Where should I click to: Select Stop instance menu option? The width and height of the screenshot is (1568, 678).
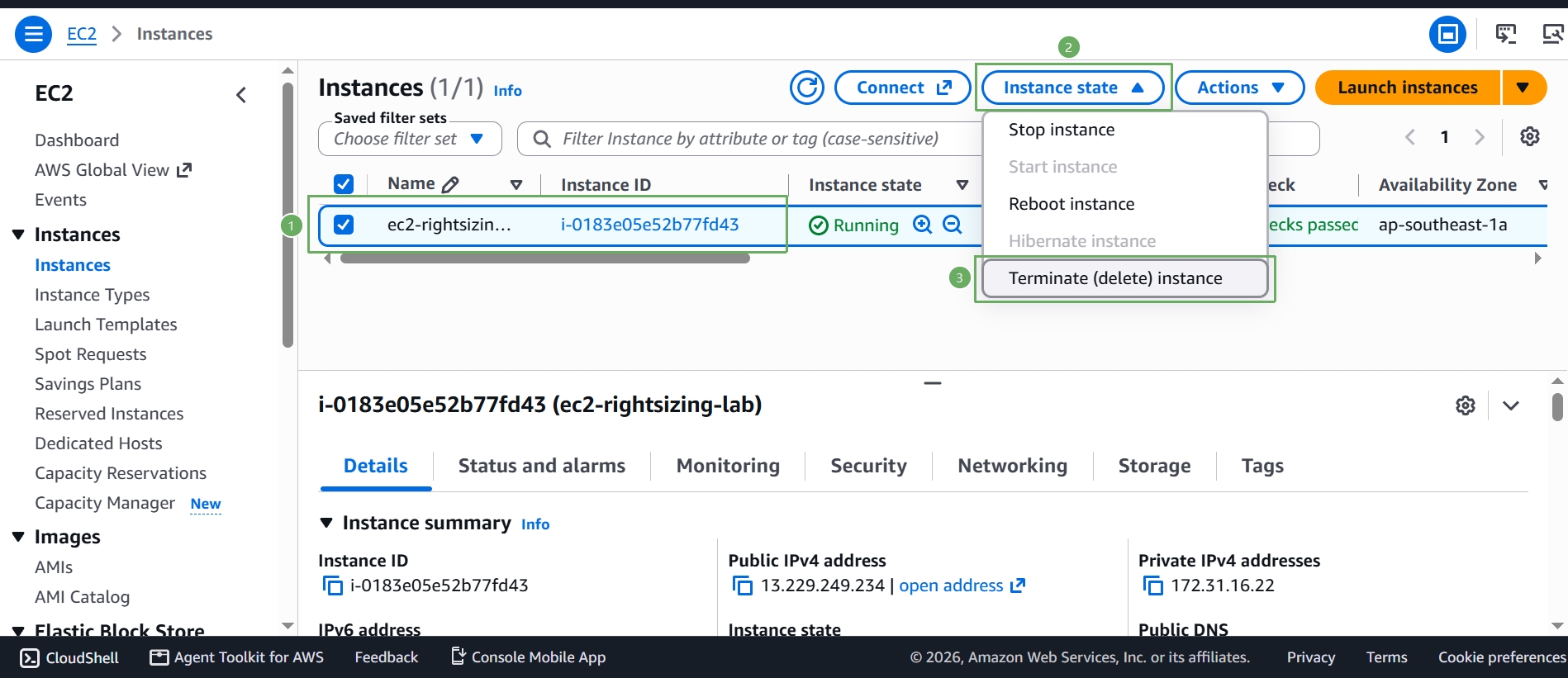pyautogui.click(x=1124, y=130)
